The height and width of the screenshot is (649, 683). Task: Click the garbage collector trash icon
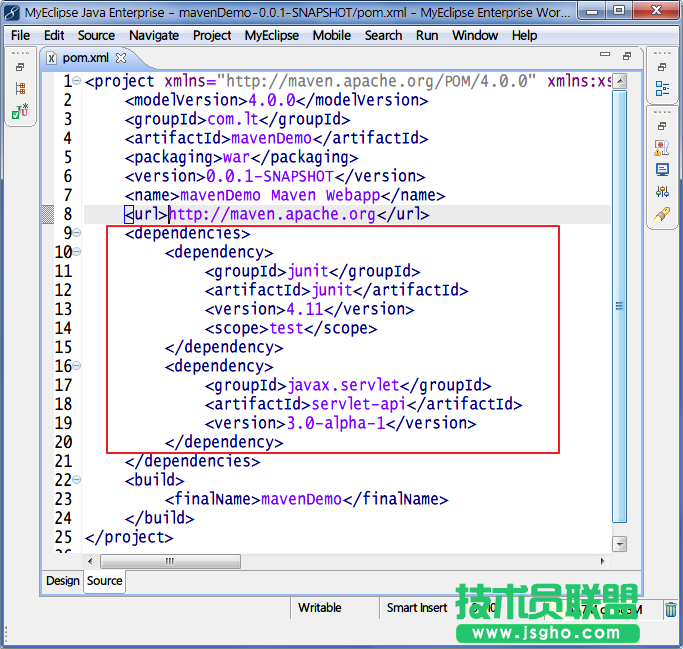pos(671,609)
